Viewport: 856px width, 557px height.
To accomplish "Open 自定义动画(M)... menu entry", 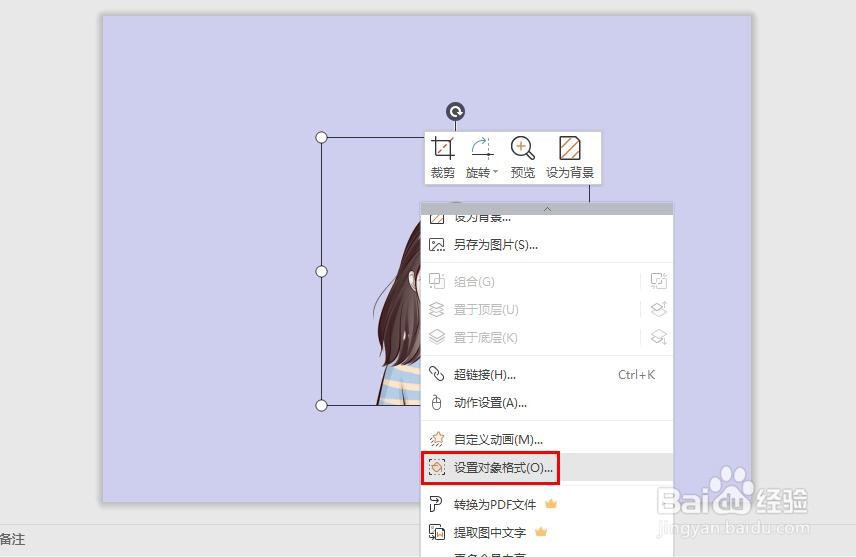I will [x=547, y=439].
